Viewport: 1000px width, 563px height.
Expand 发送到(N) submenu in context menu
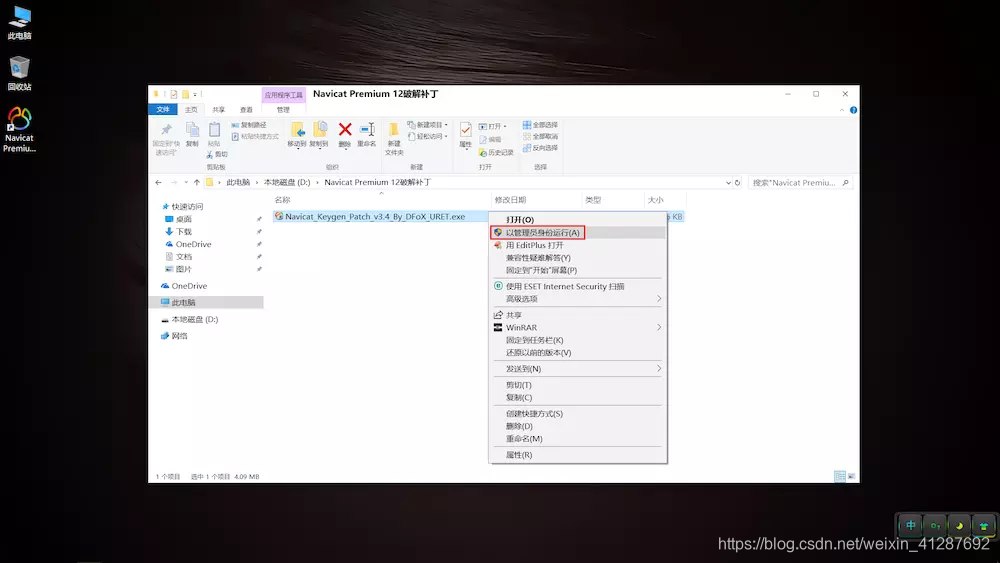(x=578, y=369)
